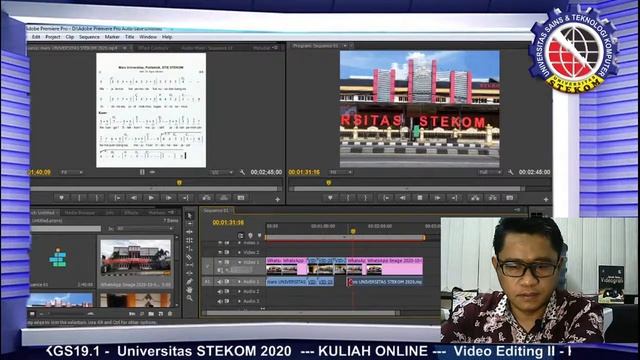640x360 pixels.
Task: Expand the Audio 3 track
Action: pyautogui.click(x=240, y=301)
